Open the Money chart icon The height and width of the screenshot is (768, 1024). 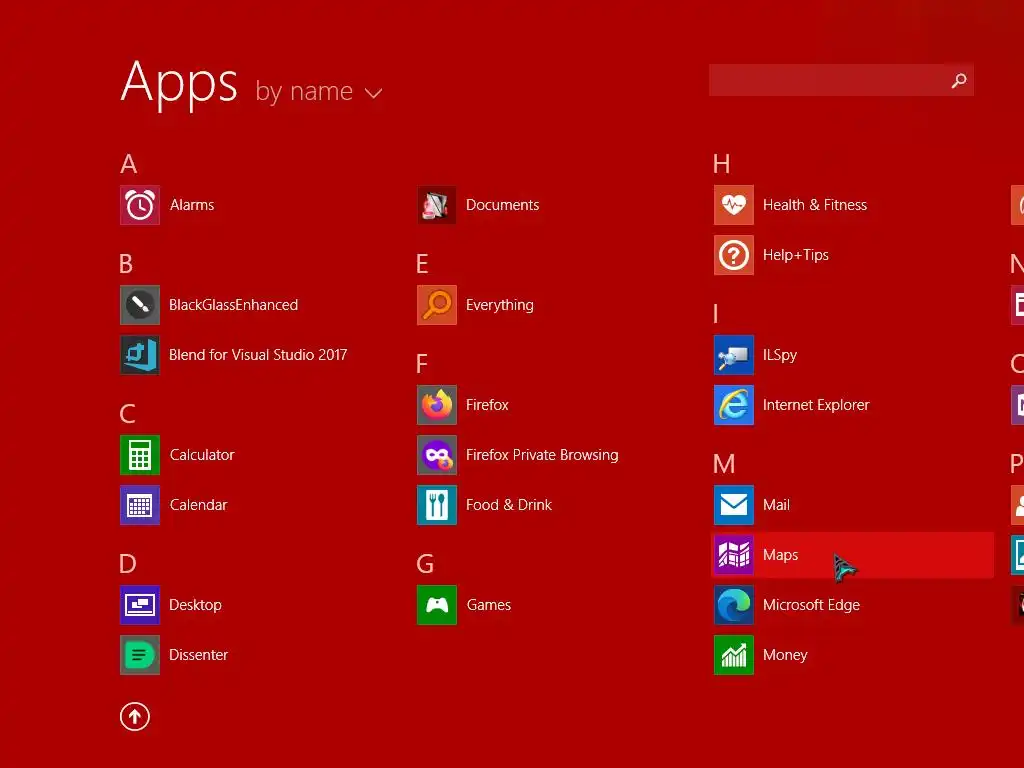(734, 655)
